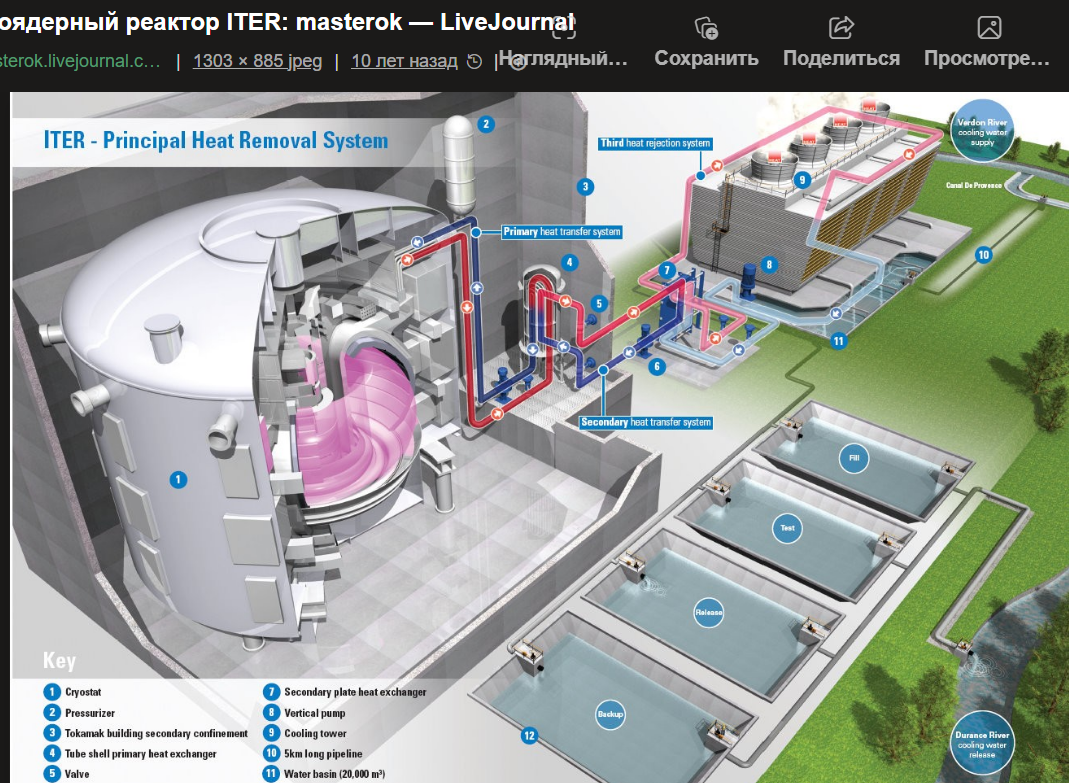Click "Tokamak building secondary confinement" key entry
Image resolution: width=1069 pixels, height=783 pixels.
click(x=146, y=733)
